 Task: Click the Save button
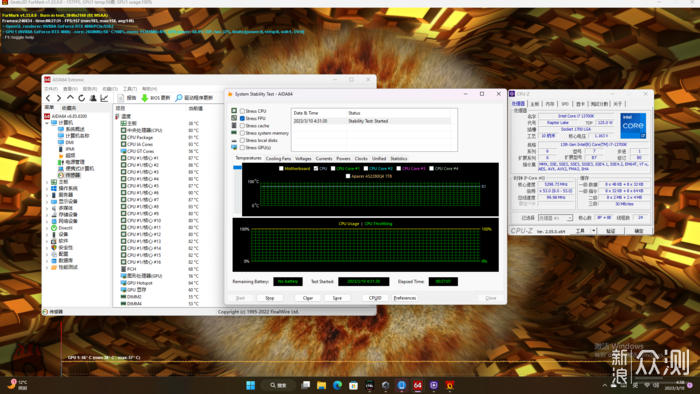tap(337, 298)
